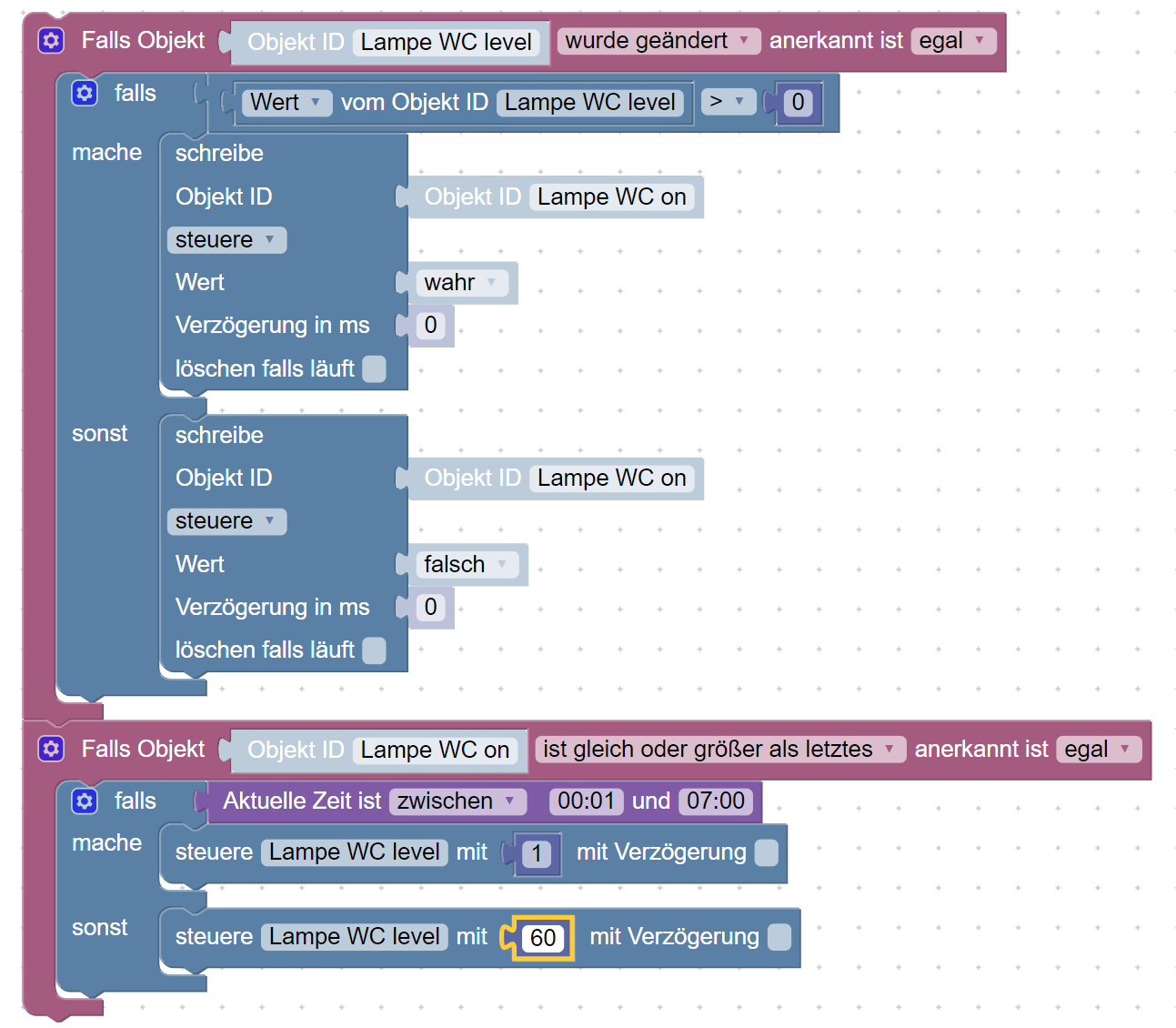The image size is (1176, 1028).
Task: Select 'Lampe WC level' in steuere mit 60 block
Action: click(x=355, y=937)
